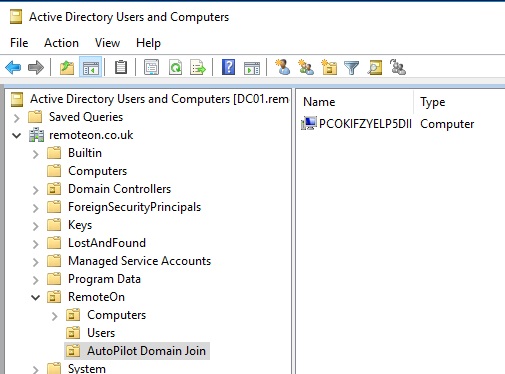
Task: Create a new user with toolbar icon
Action: coord(282,67)
